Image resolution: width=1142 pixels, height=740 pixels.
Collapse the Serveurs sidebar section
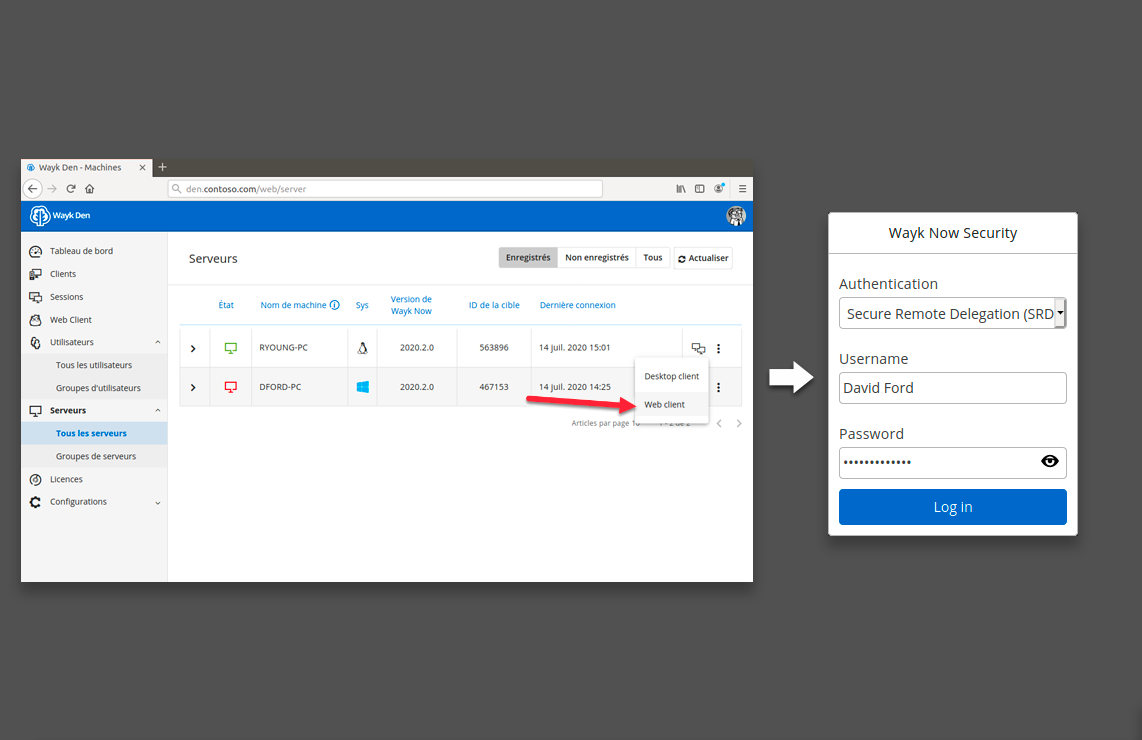click(157, 411)
